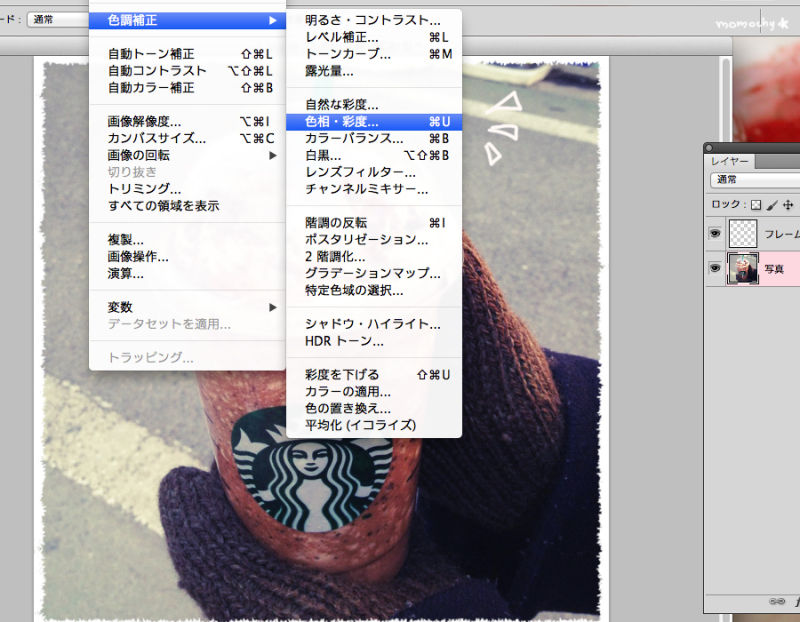Viewport: 800px width, 622px height.
Task: Open ポスタリゼーション dialog
Action: [374, 239]
